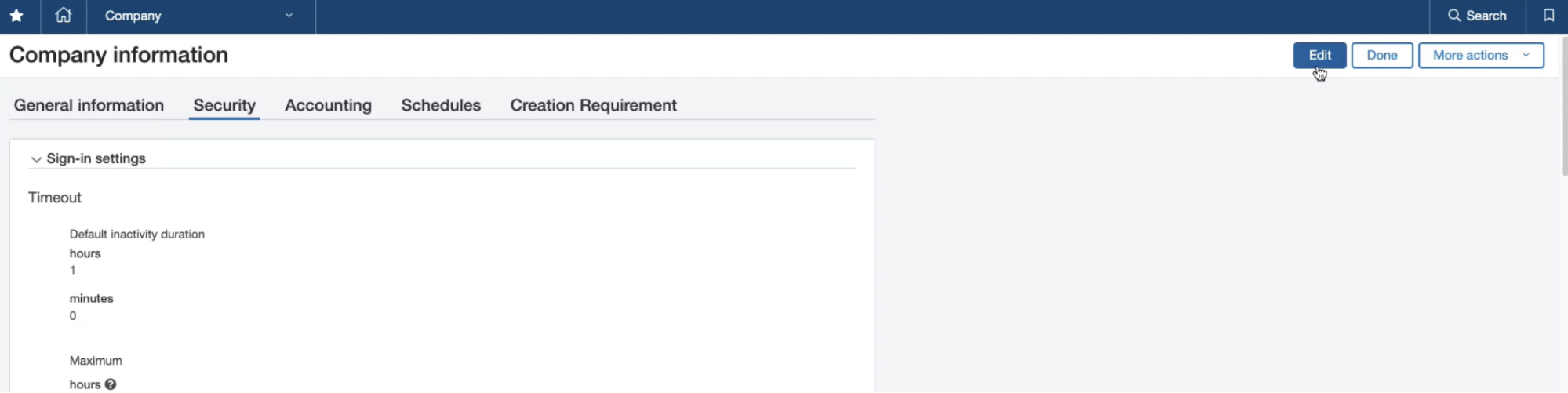Screen dimensions: 1568x393
Task: Click the bookmark icon in top bar
Action: click(1548, 16)
